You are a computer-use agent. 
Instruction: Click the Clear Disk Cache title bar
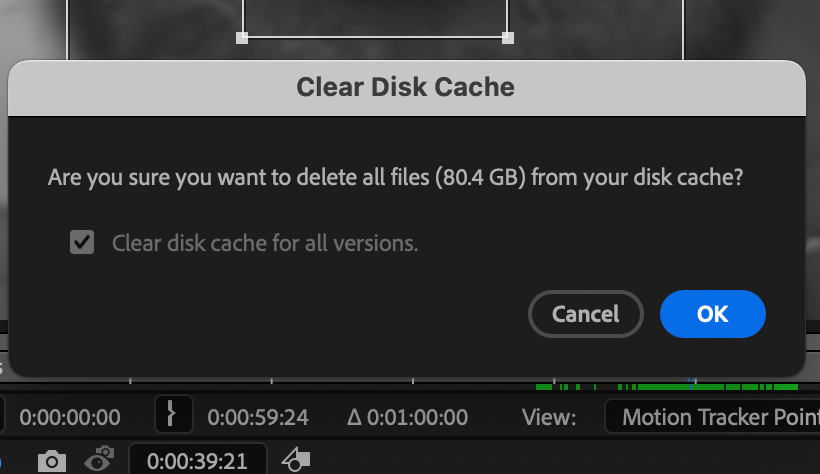click(406, 87)
